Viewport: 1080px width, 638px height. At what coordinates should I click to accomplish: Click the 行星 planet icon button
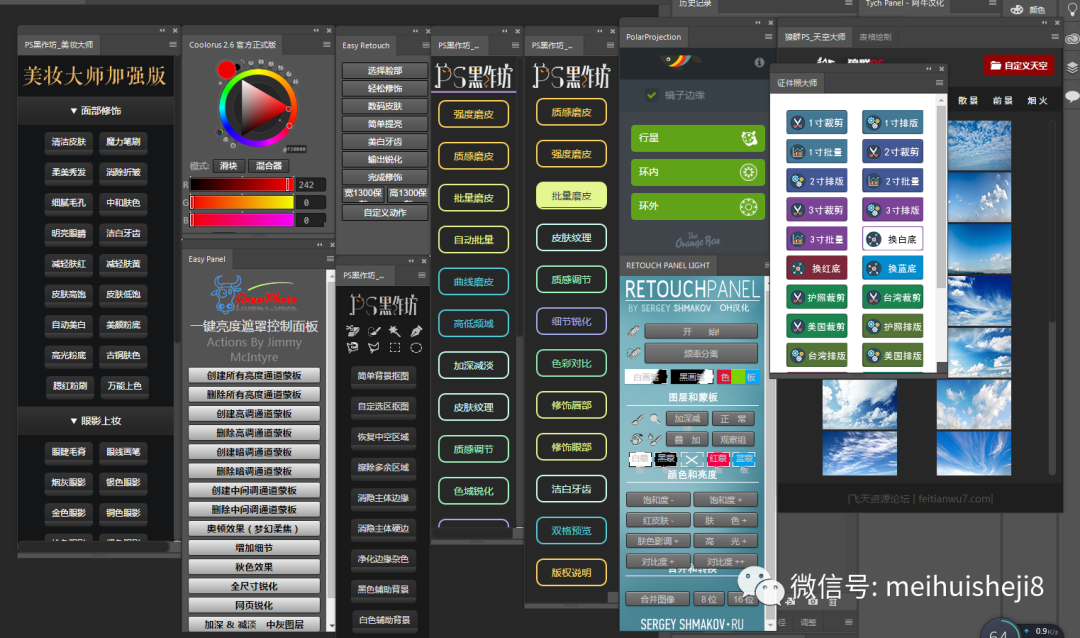click(746, 138)
